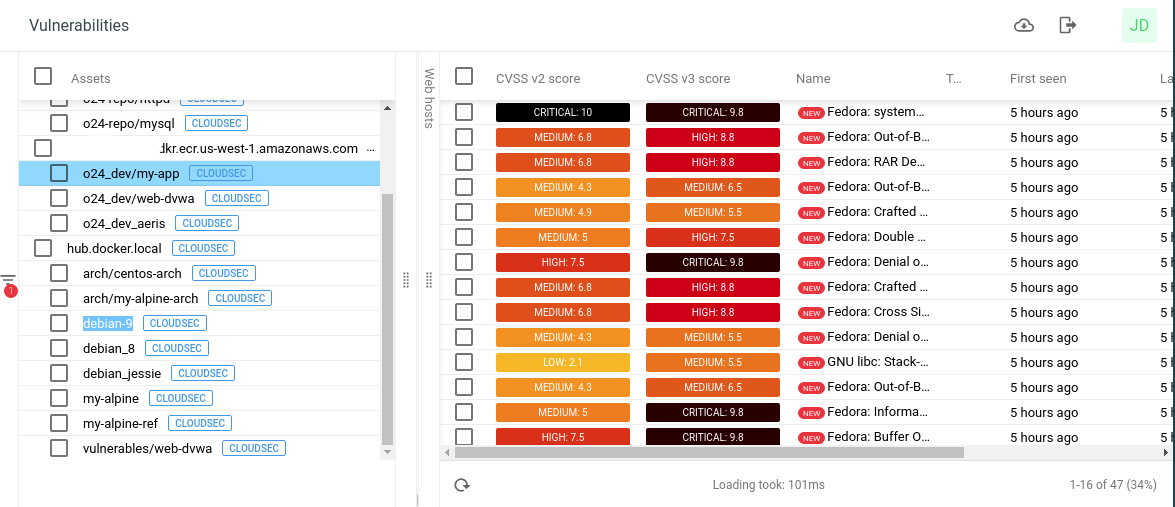The width and height of the screenshot is (1175, 507).
Task: Click the logout exit icon
Action: pyautogui.click(x=1068, y=26)
